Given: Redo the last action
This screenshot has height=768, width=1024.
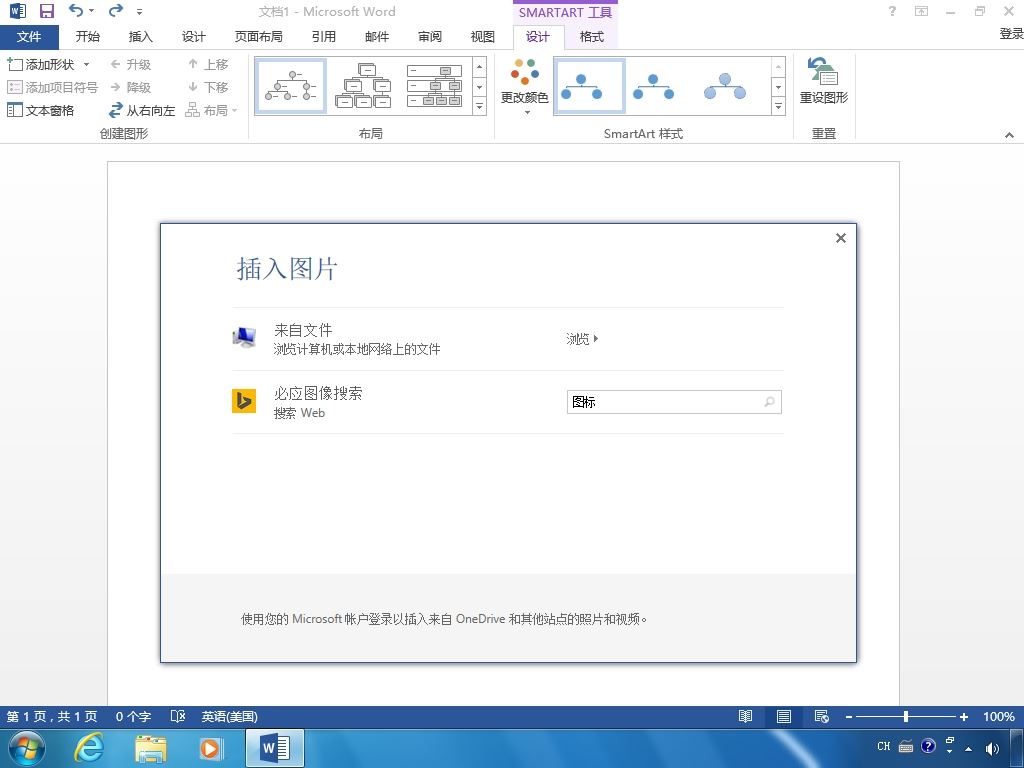Looking at the screenshot, I should (116, 10).
